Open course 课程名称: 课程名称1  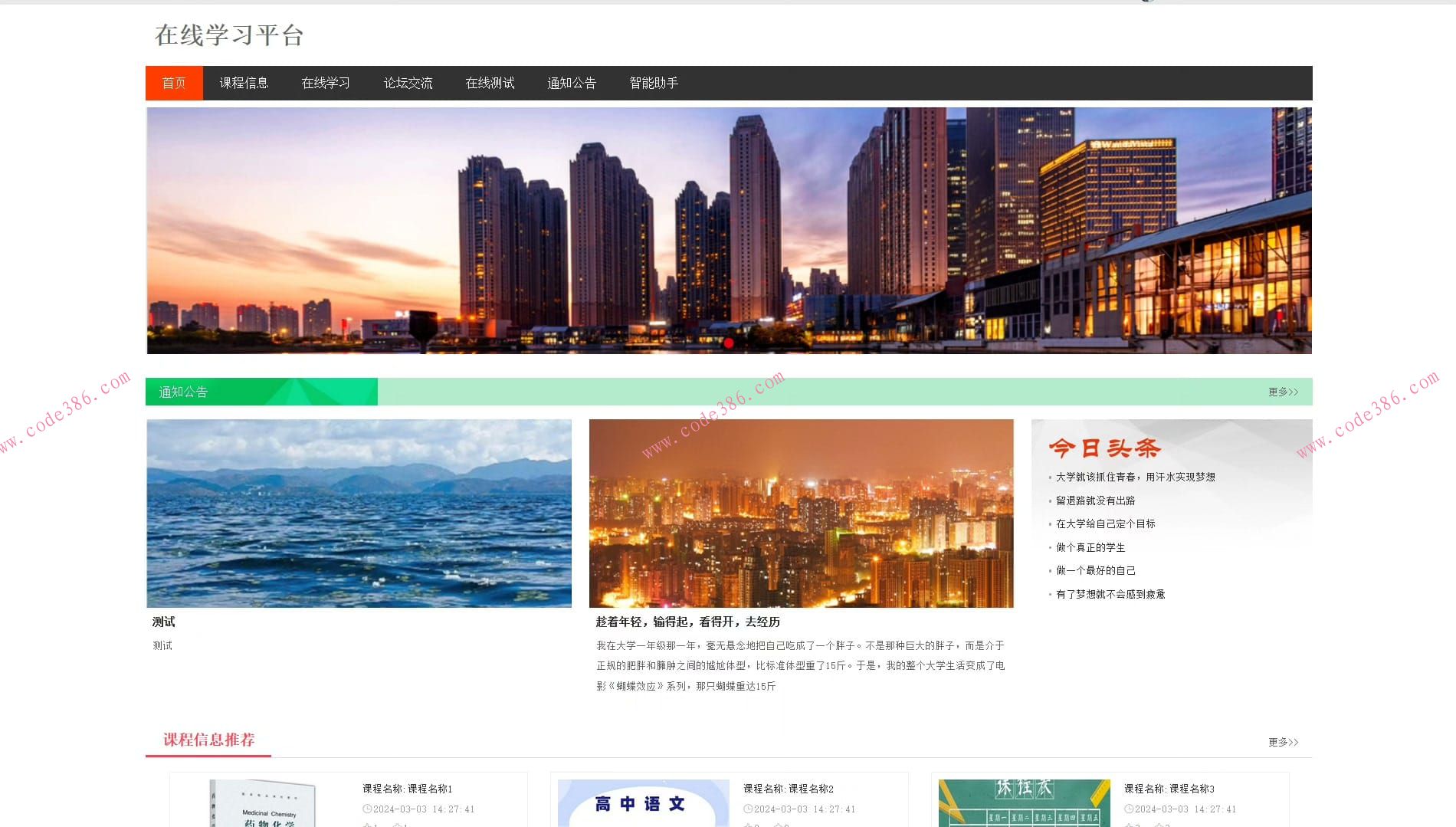[407, 789]
